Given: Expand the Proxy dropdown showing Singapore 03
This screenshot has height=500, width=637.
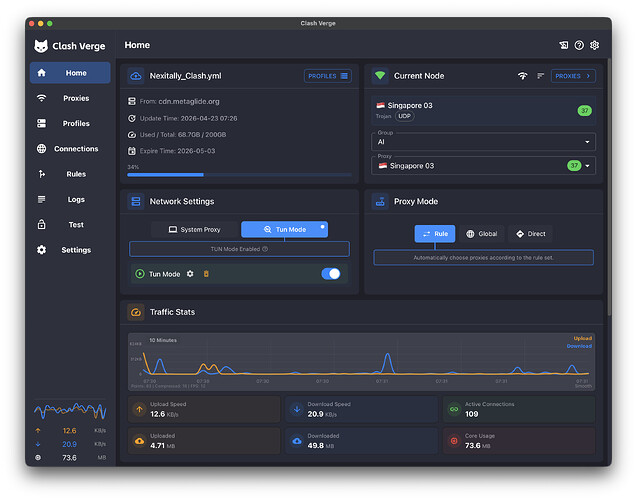Looking at the screenshot, I should (483, 166).
